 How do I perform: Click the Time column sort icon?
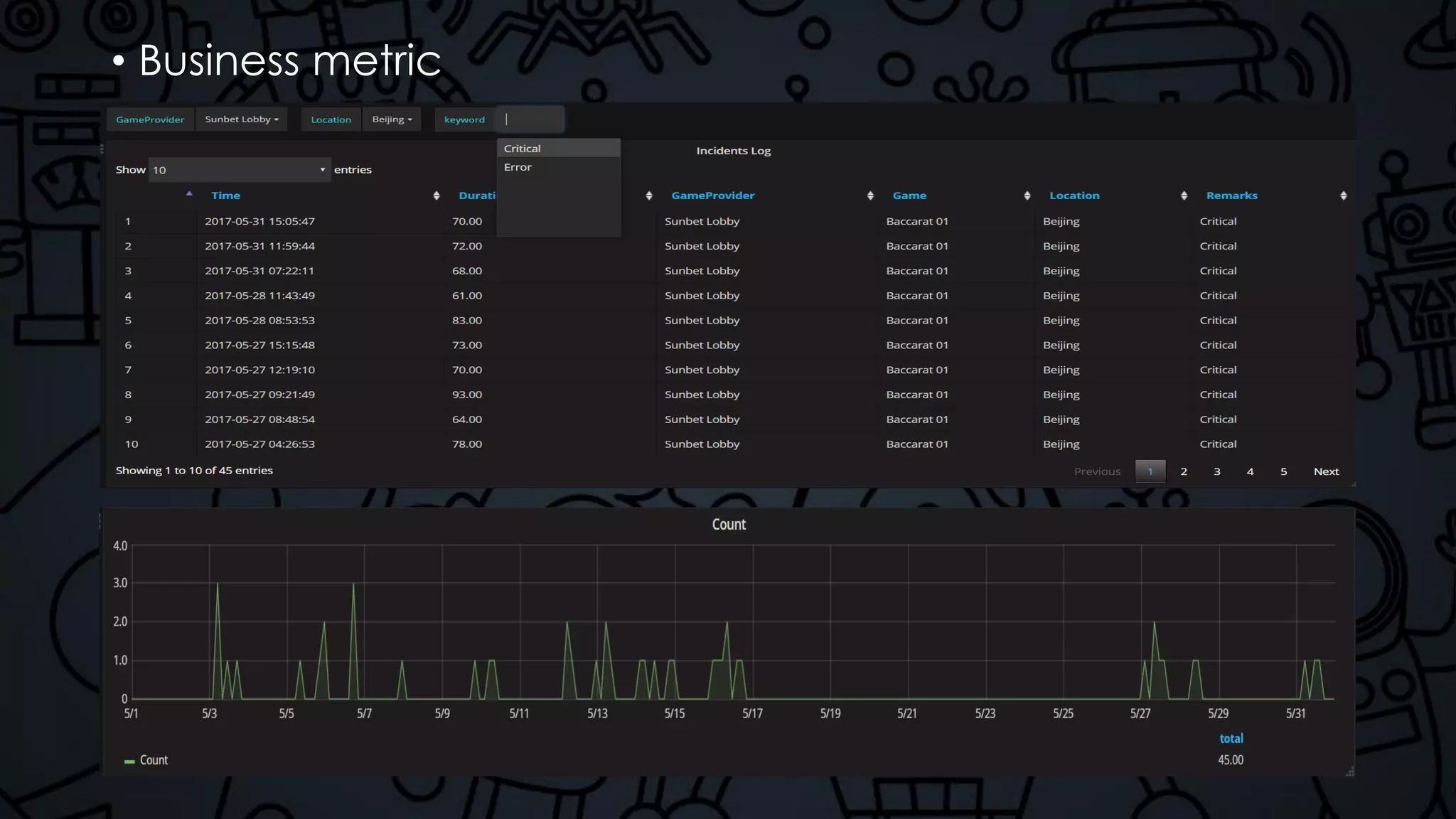point(436,196)
